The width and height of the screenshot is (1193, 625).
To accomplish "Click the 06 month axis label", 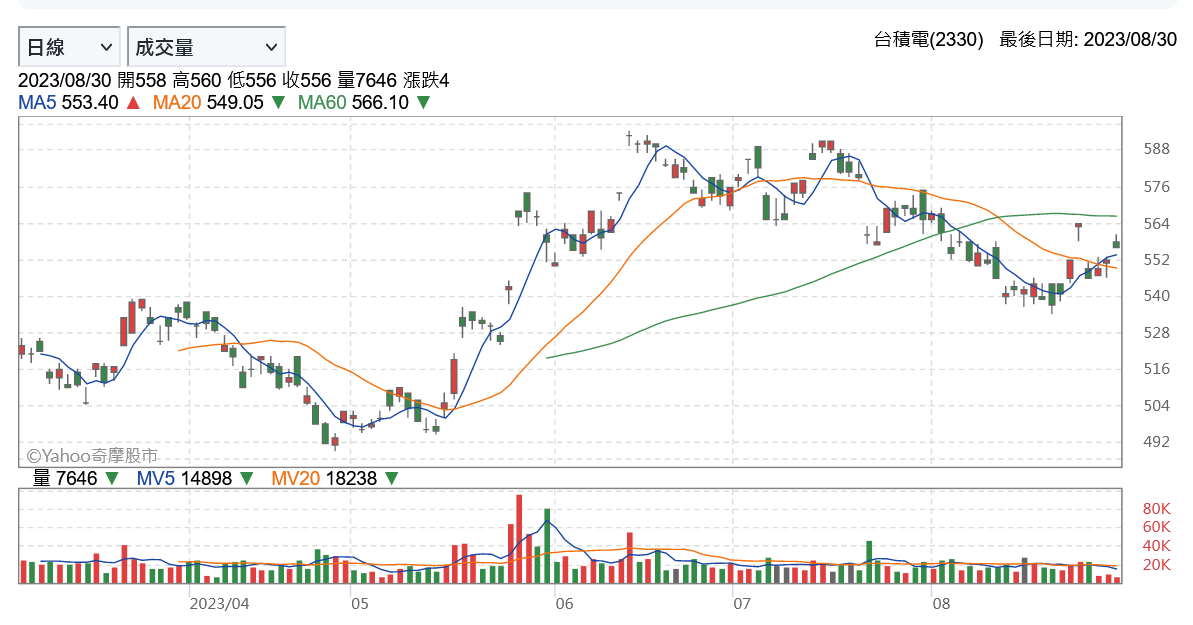I will [x=564, y=604].
